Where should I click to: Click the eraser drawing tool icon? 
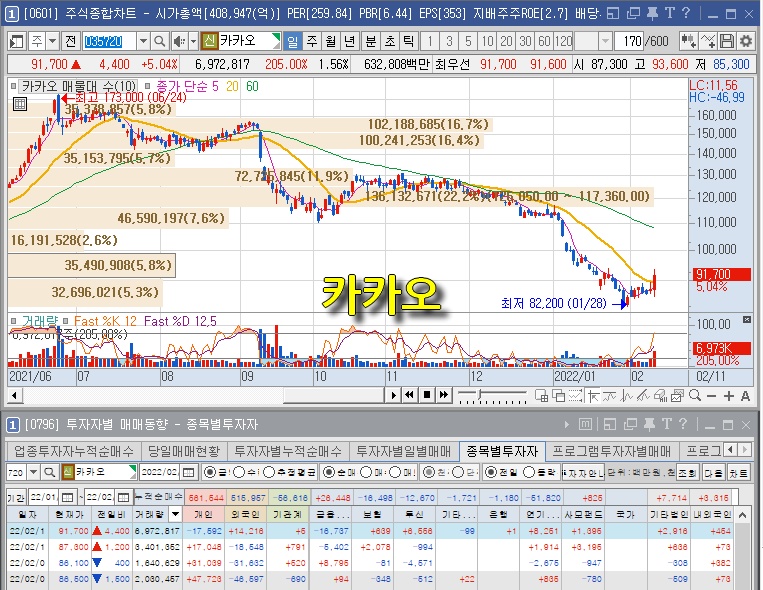point(660,396)
